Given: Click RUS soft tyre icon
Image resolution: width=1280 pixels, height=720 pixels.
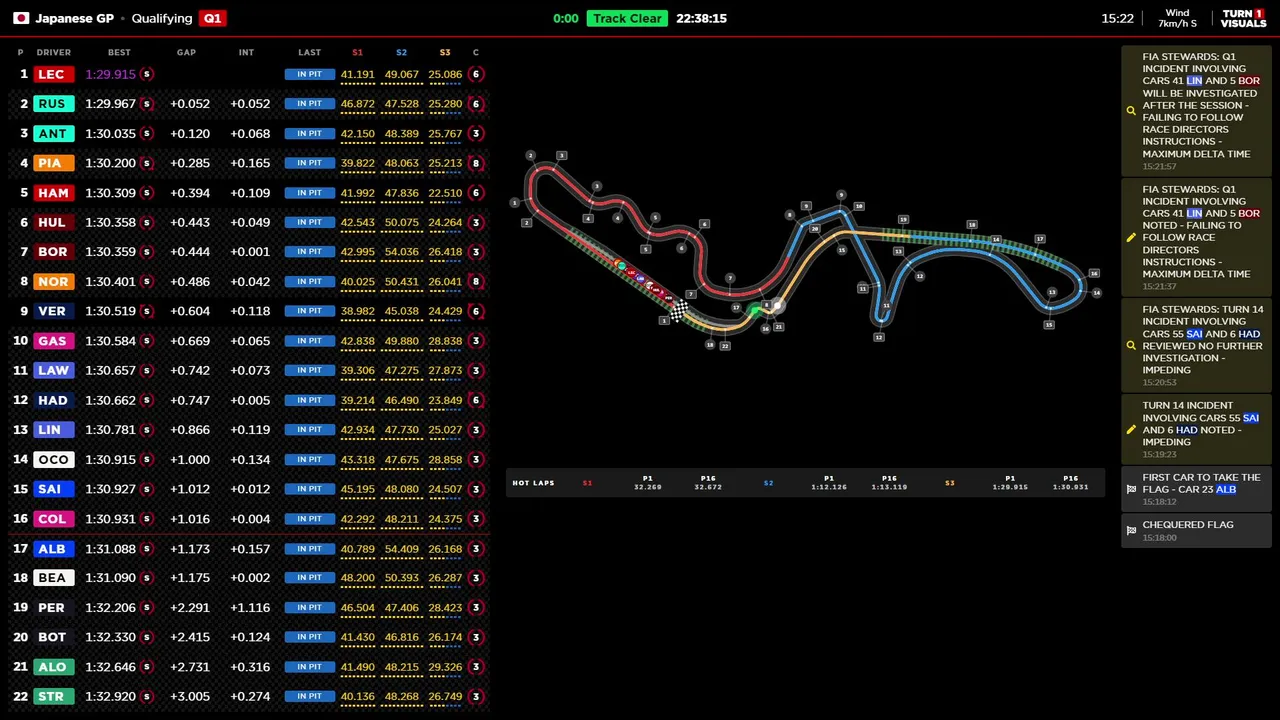Looking at the screenshot, I should pyautogui.click(x=147, y=104).
